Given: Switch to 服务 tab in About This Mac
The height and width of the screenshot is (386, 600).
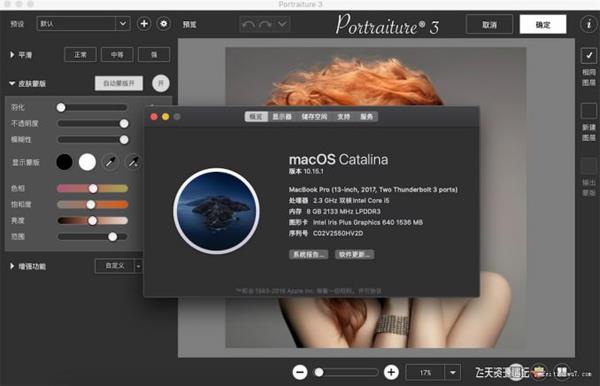Looking at the screenshot, I should tap(367, 117).
